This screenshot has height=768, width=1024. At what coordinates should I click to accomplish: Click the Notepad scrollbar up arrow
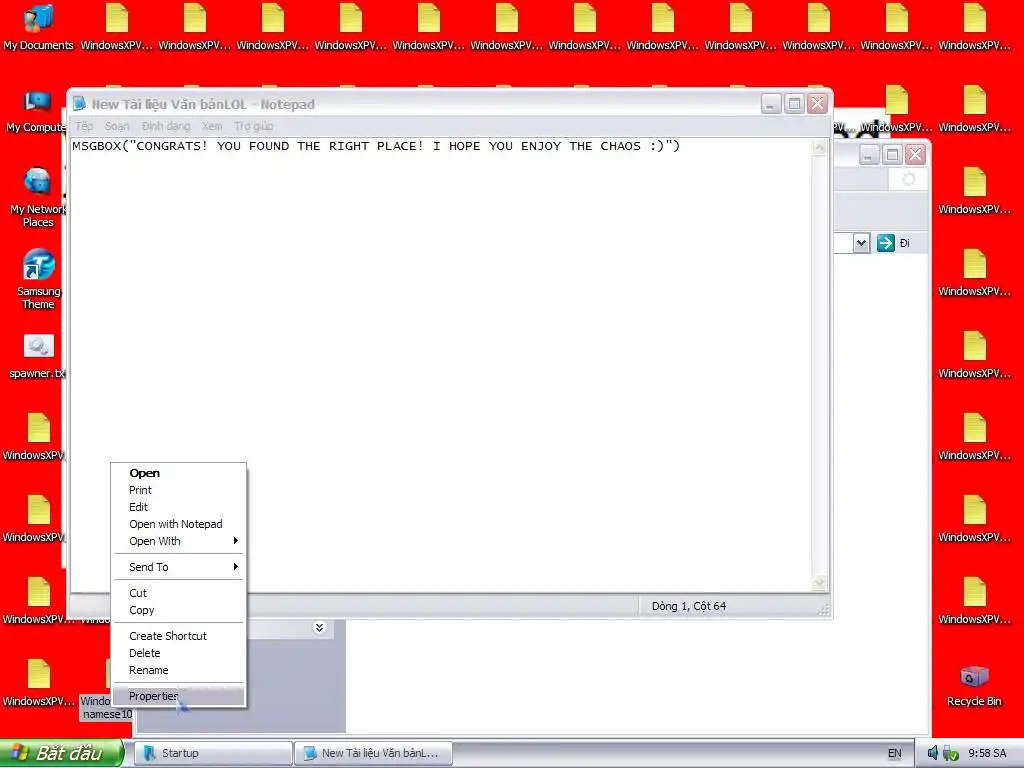pyautogui.click(x=820, y=148)
